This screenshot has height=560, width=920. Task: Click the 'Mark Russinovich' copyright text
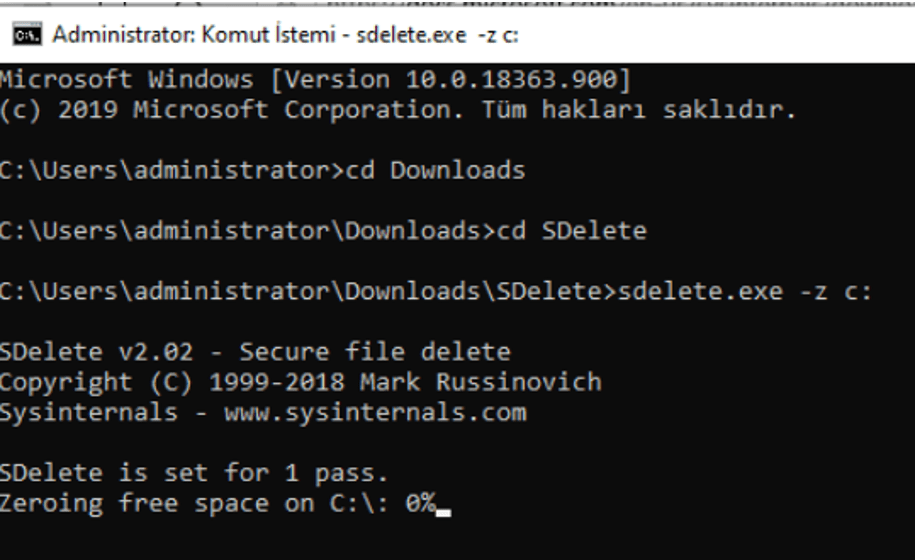point(517,382)
